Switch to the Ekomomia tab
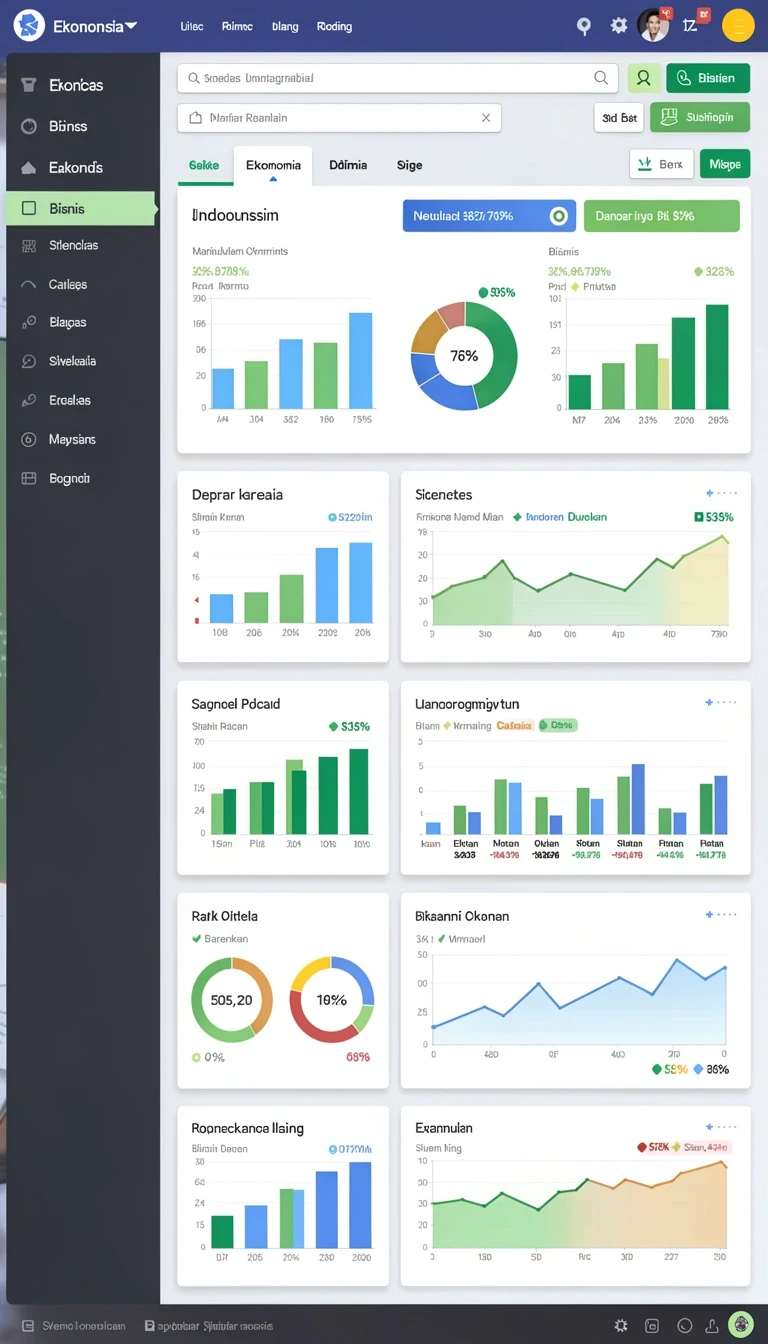 coord(273,165)
